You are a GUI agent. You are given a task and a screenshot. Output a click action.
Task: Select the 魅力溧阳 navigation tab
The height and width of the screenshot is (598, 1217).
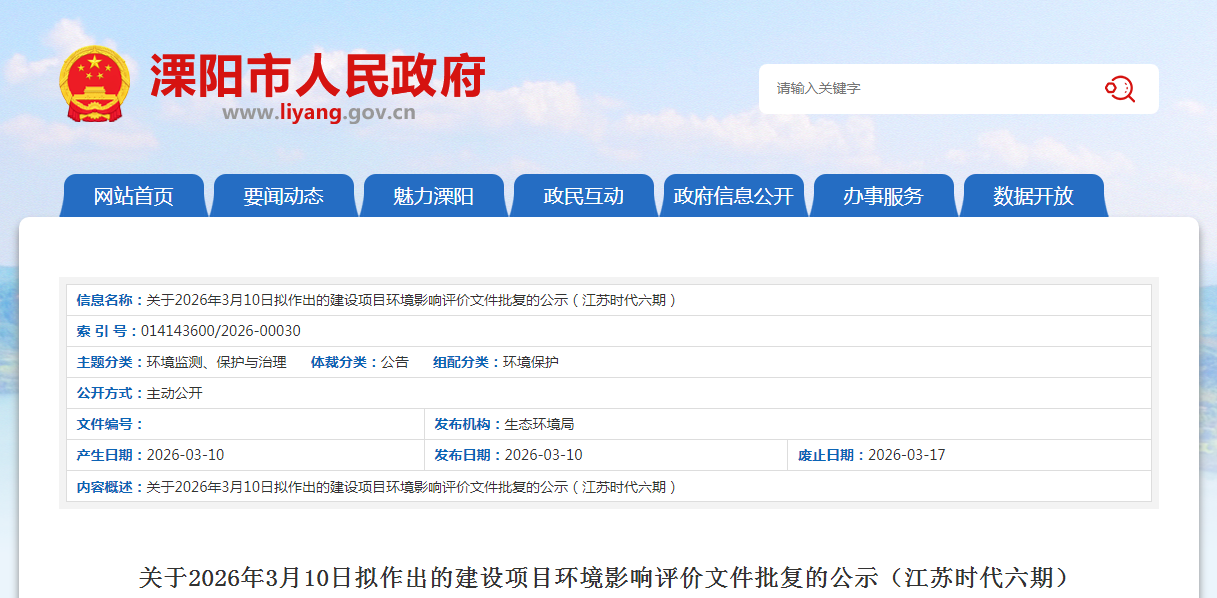coord(433,196)
